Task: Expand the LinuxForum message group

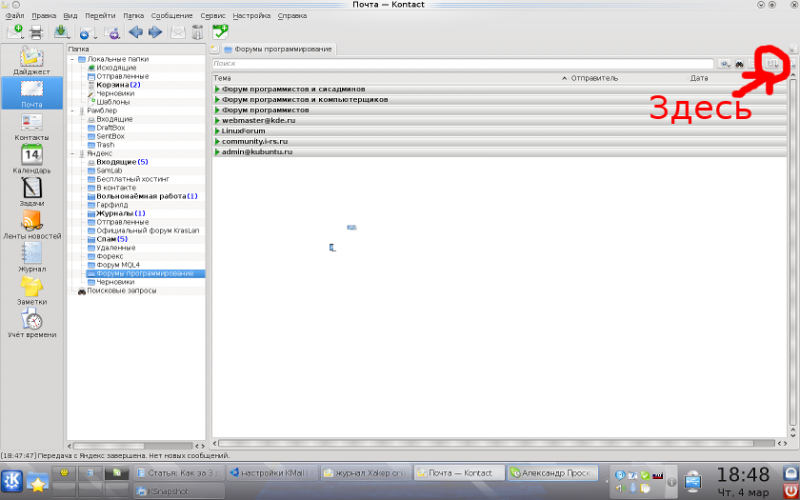Action: click(217, 131)
